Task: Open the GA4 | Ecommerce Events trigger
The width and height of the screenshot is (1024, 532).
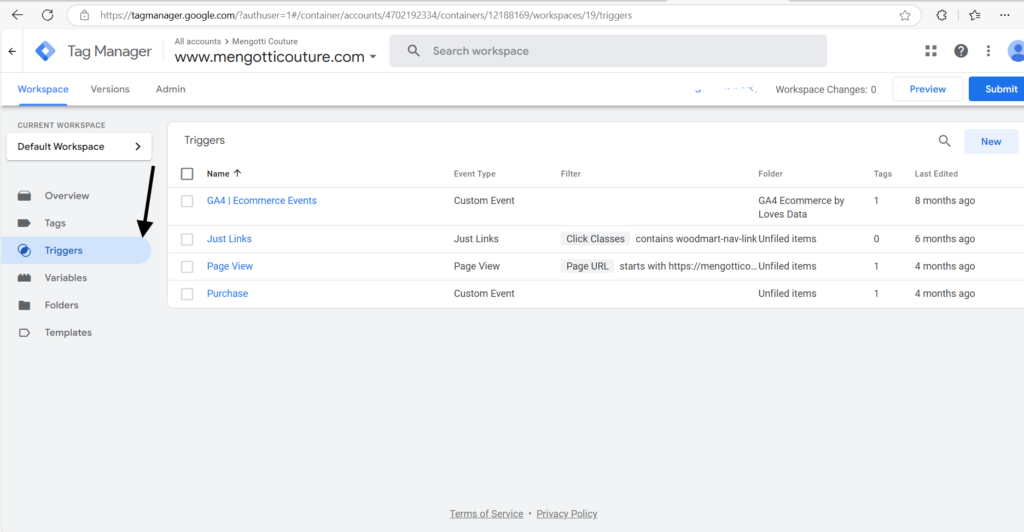Action: point(261,200)
